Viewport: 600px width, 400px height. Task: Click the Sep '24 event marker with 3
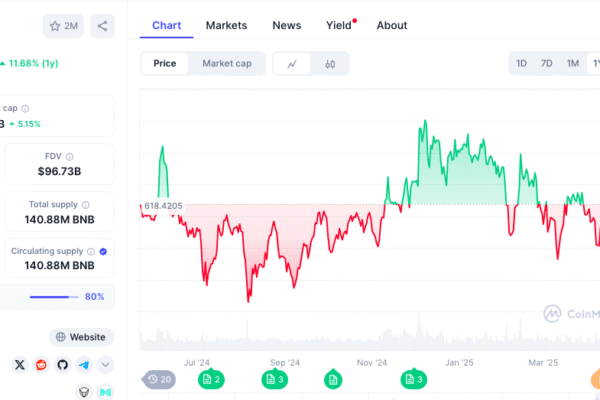click(x=275, y=379)
